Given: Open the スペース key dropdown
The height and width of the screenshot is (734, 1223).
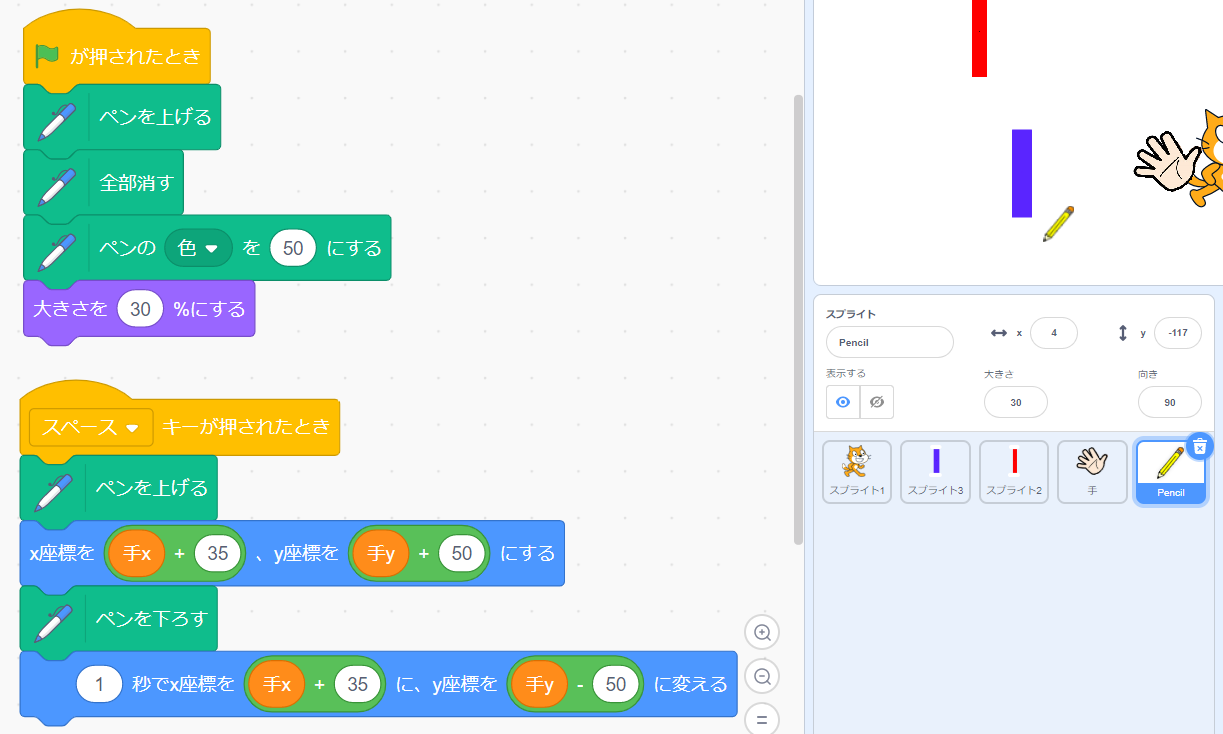Looking at the screenshot, I should click(x=91, y=427).
